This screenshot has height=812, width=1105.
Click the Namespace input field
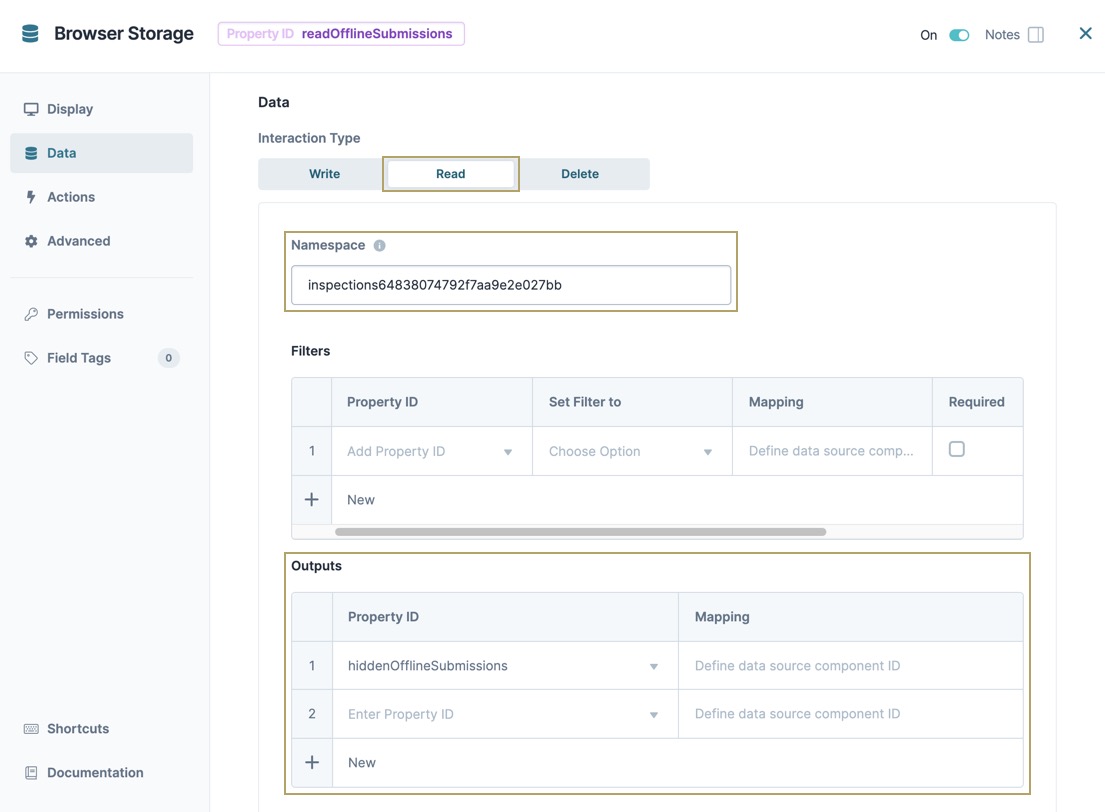(x=511, y=285)
